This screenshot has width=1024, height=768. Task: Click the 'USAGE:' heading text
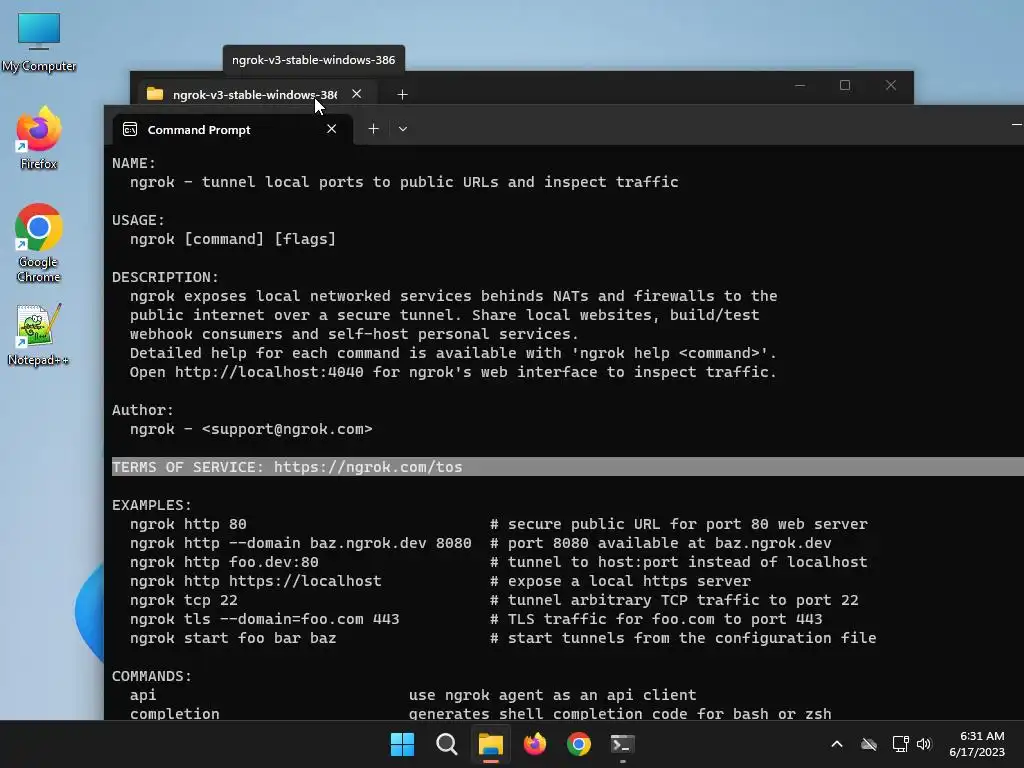(138, 220)
